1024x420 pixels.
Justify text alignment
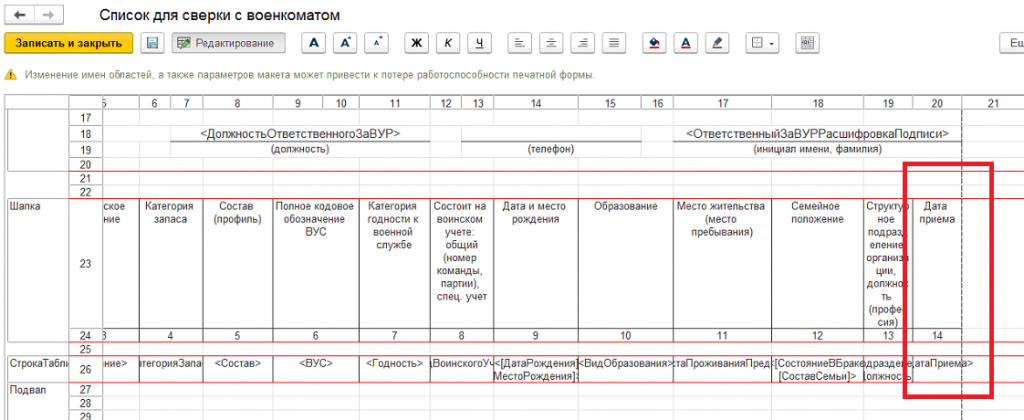(614, 43)
